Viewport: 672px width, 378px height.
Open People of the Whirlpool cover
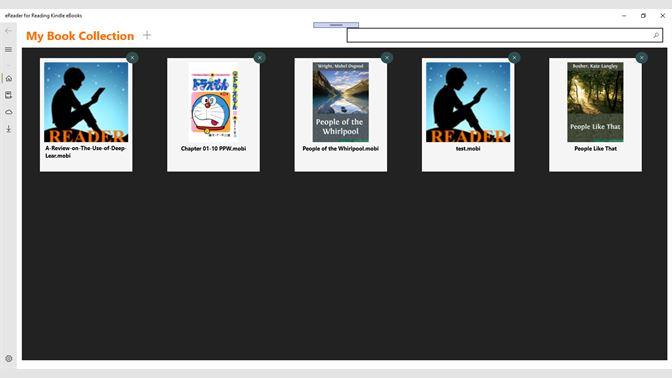click(341, 102)
